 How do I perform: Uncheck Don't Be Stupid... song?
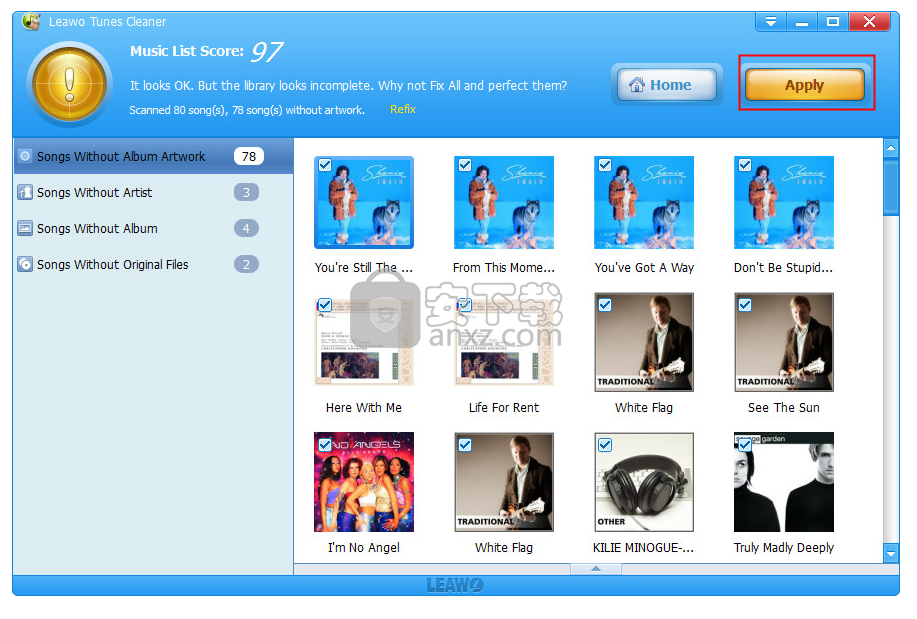(744, 166)
